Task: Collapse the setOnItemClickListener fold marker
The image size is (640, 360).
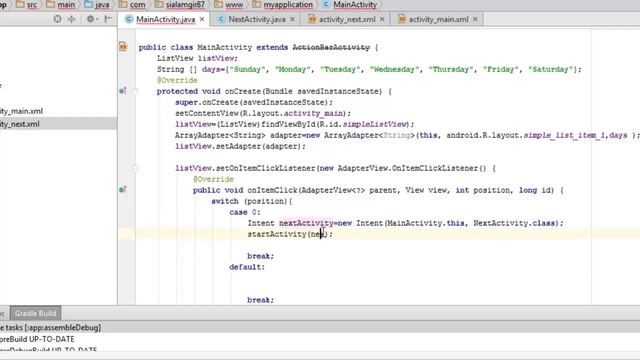Action: click(136, 168)
